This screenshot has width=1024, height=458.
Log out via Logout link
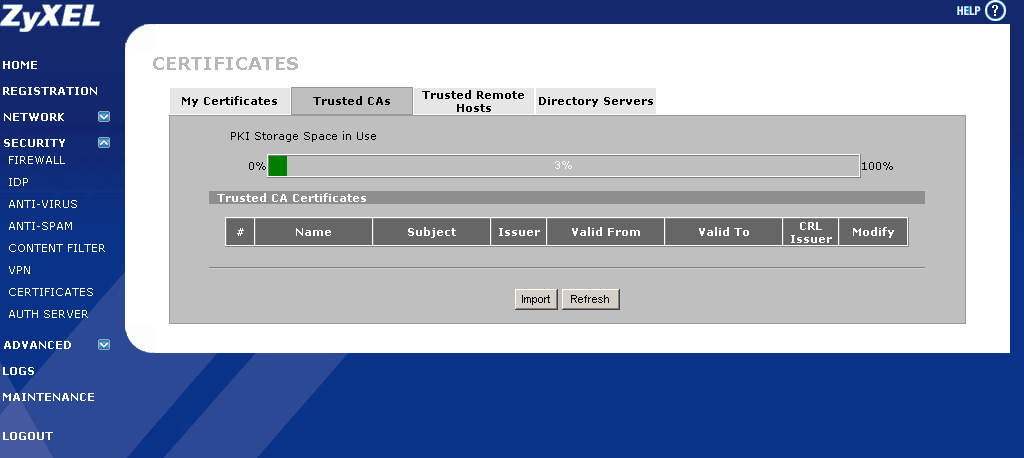(27, 436)
